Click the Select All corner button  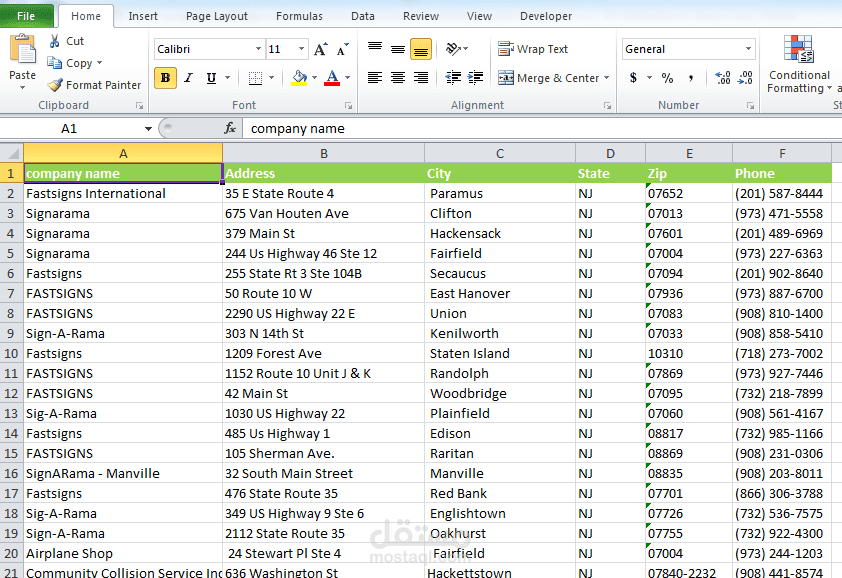[11, 154]
